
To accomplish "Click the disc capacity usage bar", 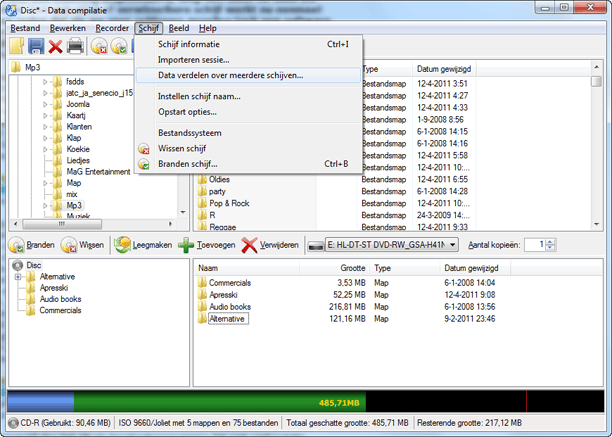I will point(306,402).
